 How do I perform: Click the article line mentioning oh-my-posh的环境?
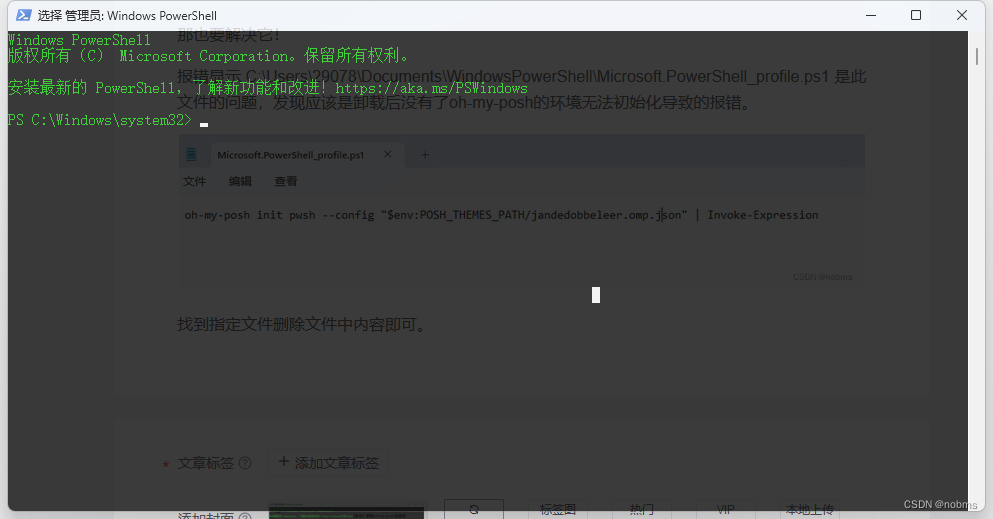coord(463,103)
